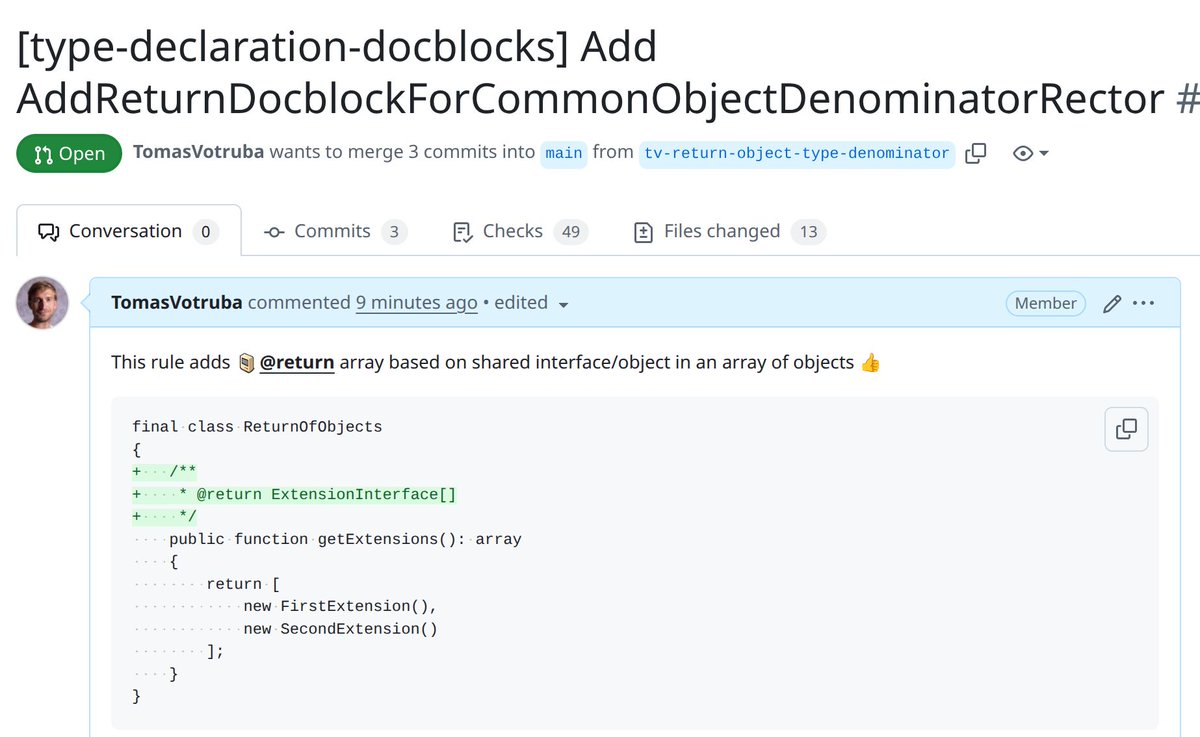This screenshot has height=737, width=1200.
Task: Click the 'new SecondExtension()' code line
Action: pyautogui.click(x=341, y=629)
